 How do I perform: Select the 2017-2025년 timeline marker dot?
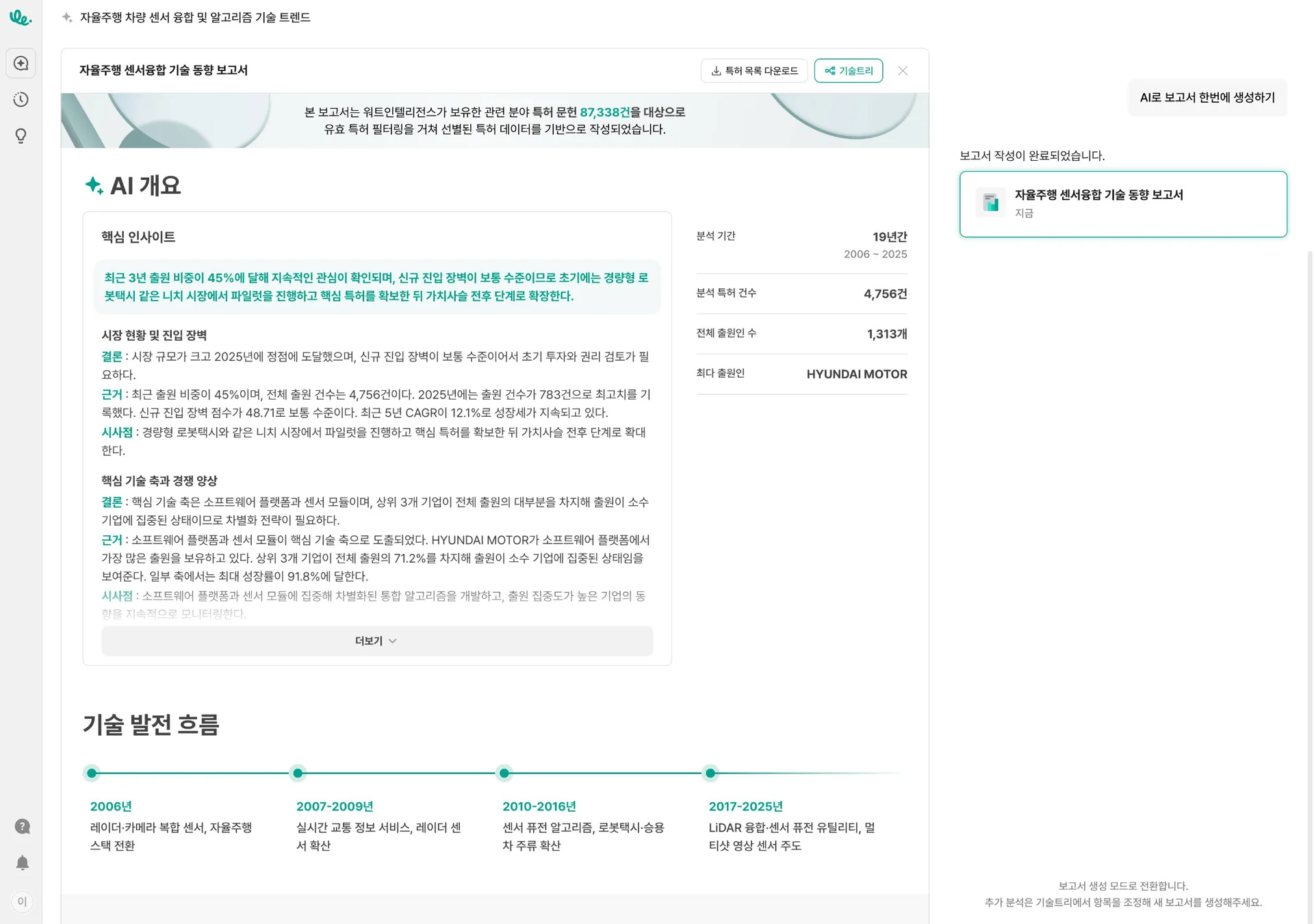tap(710, 773)
